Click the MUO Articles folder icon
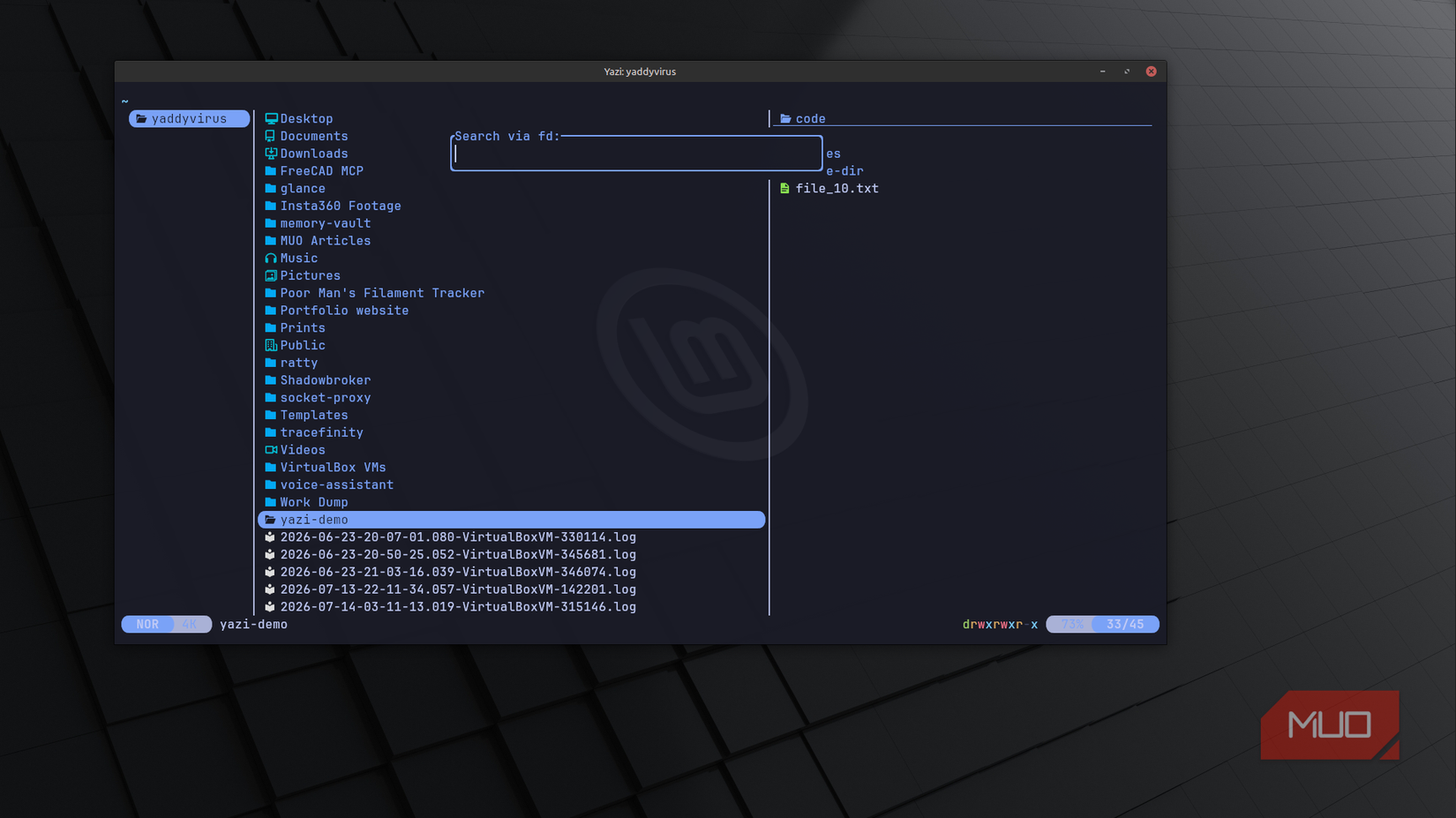 (x=271, y=241)
